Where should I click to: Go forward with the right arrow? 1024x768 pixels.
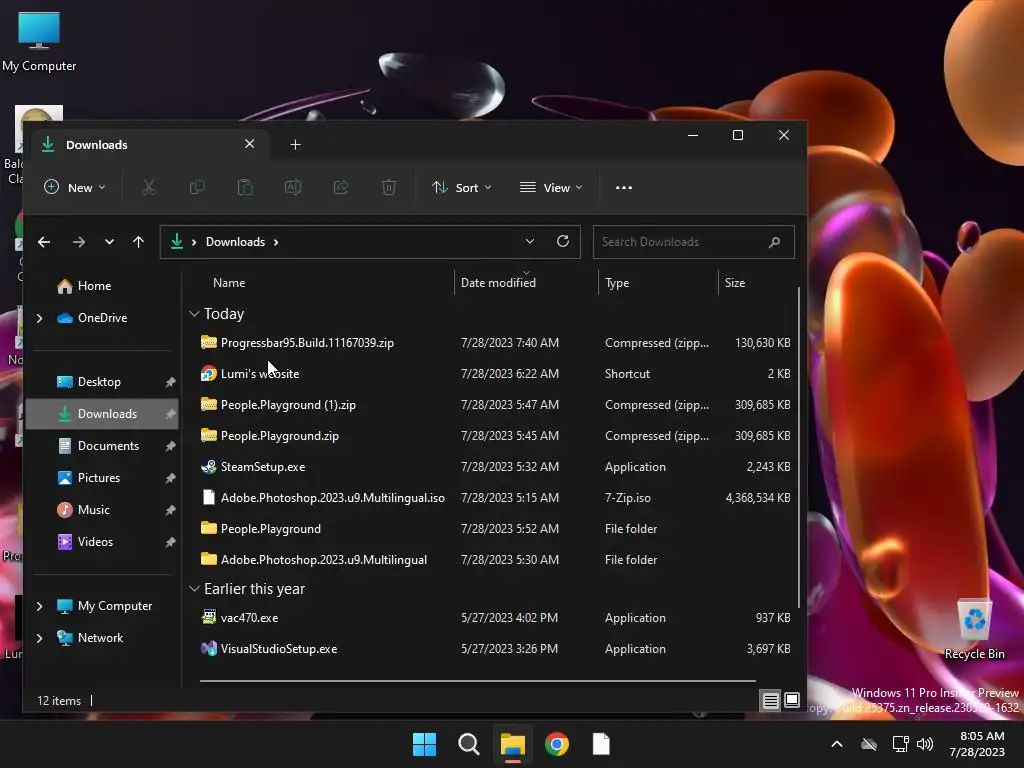coord(79,242)
